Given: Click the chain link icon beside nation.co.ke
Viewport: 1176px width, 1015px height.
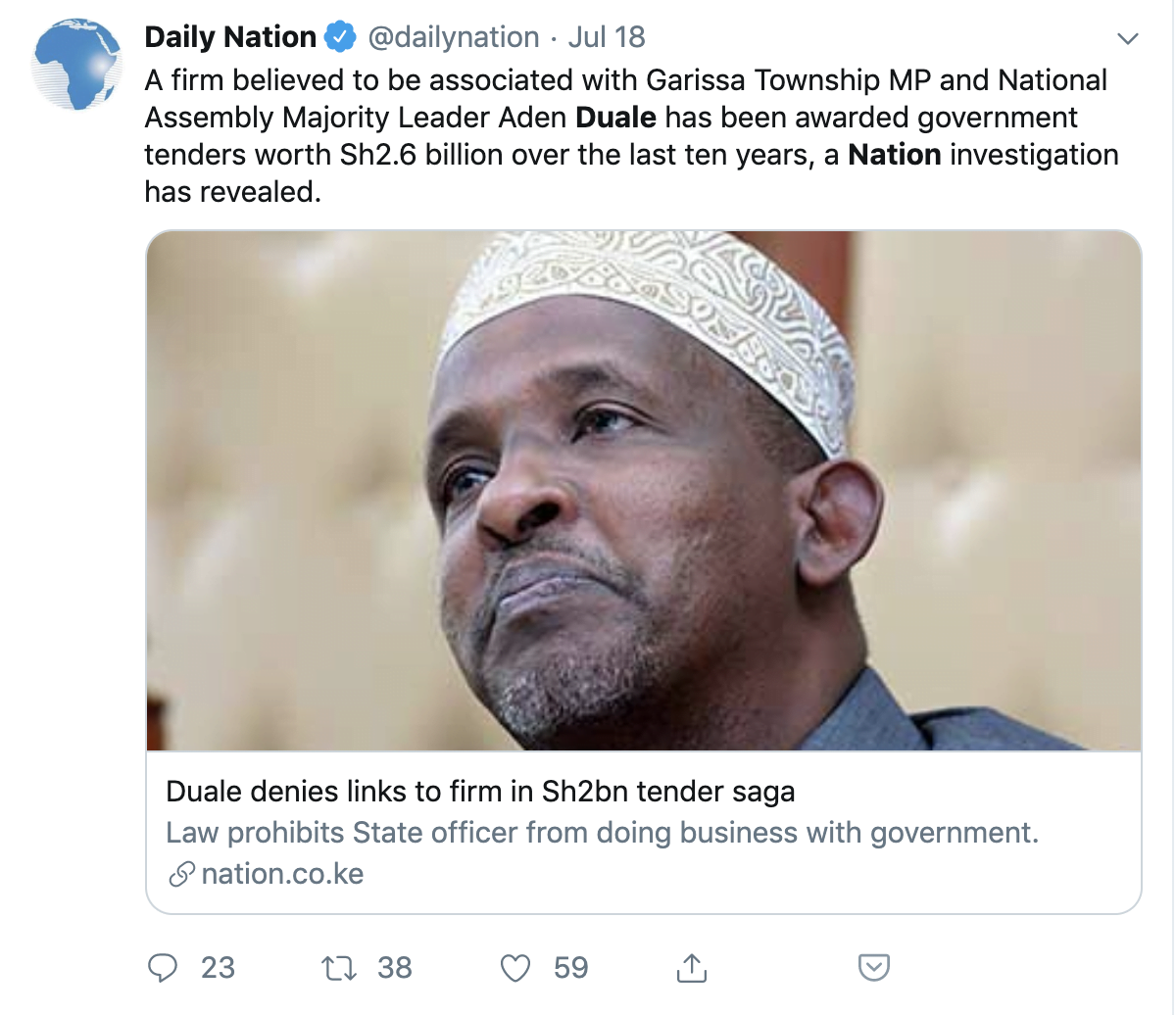Looking at the screenshot, I should [x=181, y=874].
